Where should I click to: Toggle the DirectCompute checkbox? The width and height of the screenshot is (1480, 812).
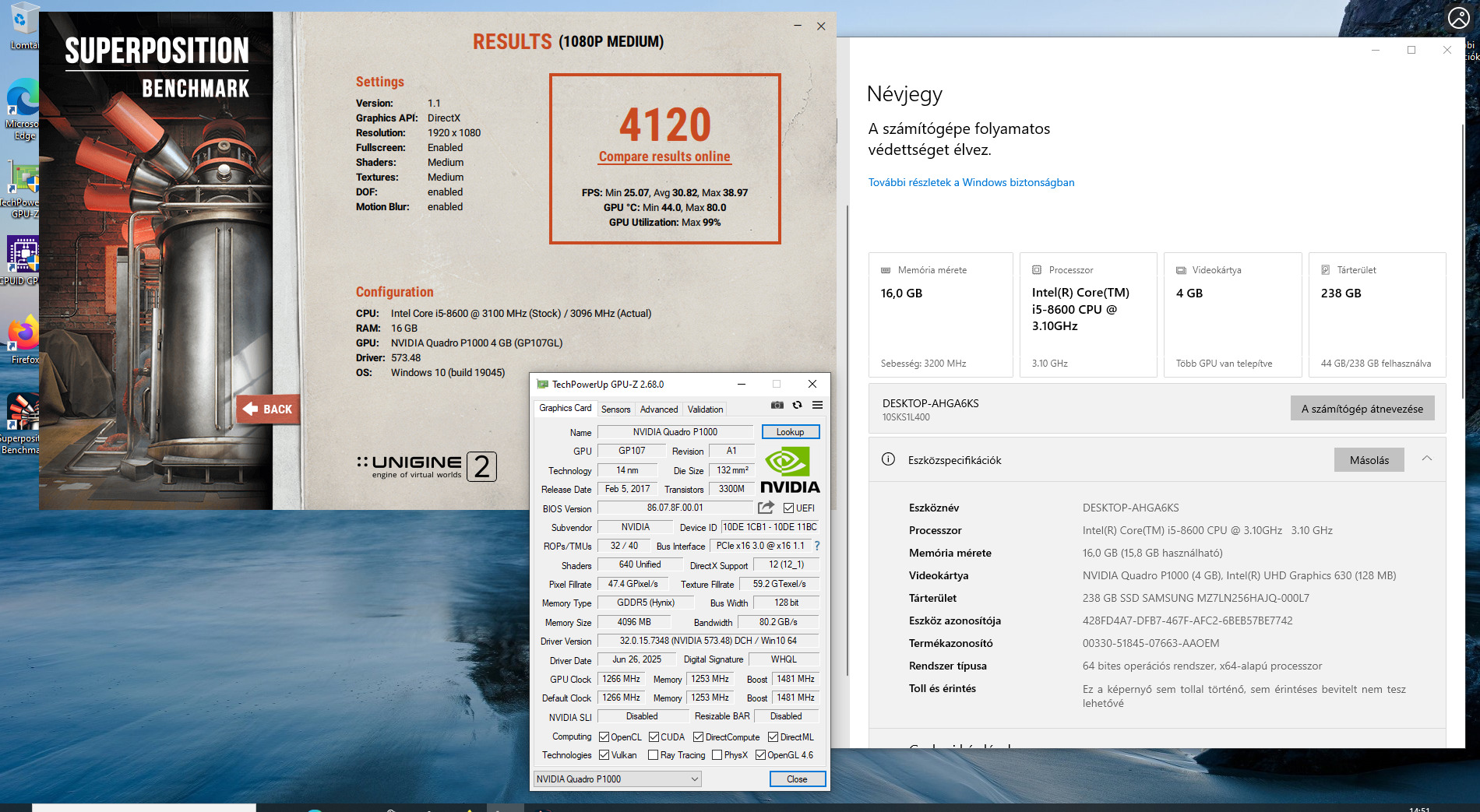pos(698,737)
